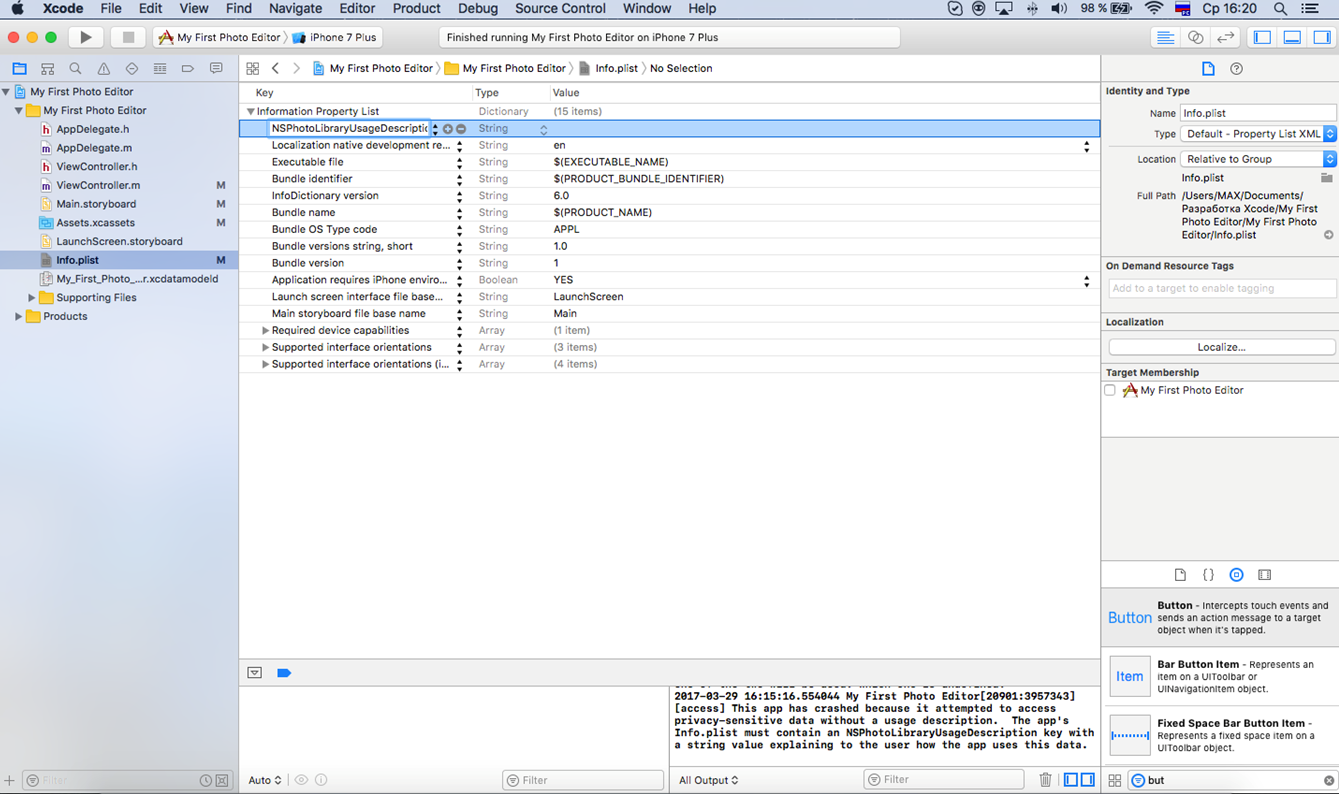The height and width of the screenshot is (794, 1339).
Task: Run the app with the Play button
Action: coord(85,37)
